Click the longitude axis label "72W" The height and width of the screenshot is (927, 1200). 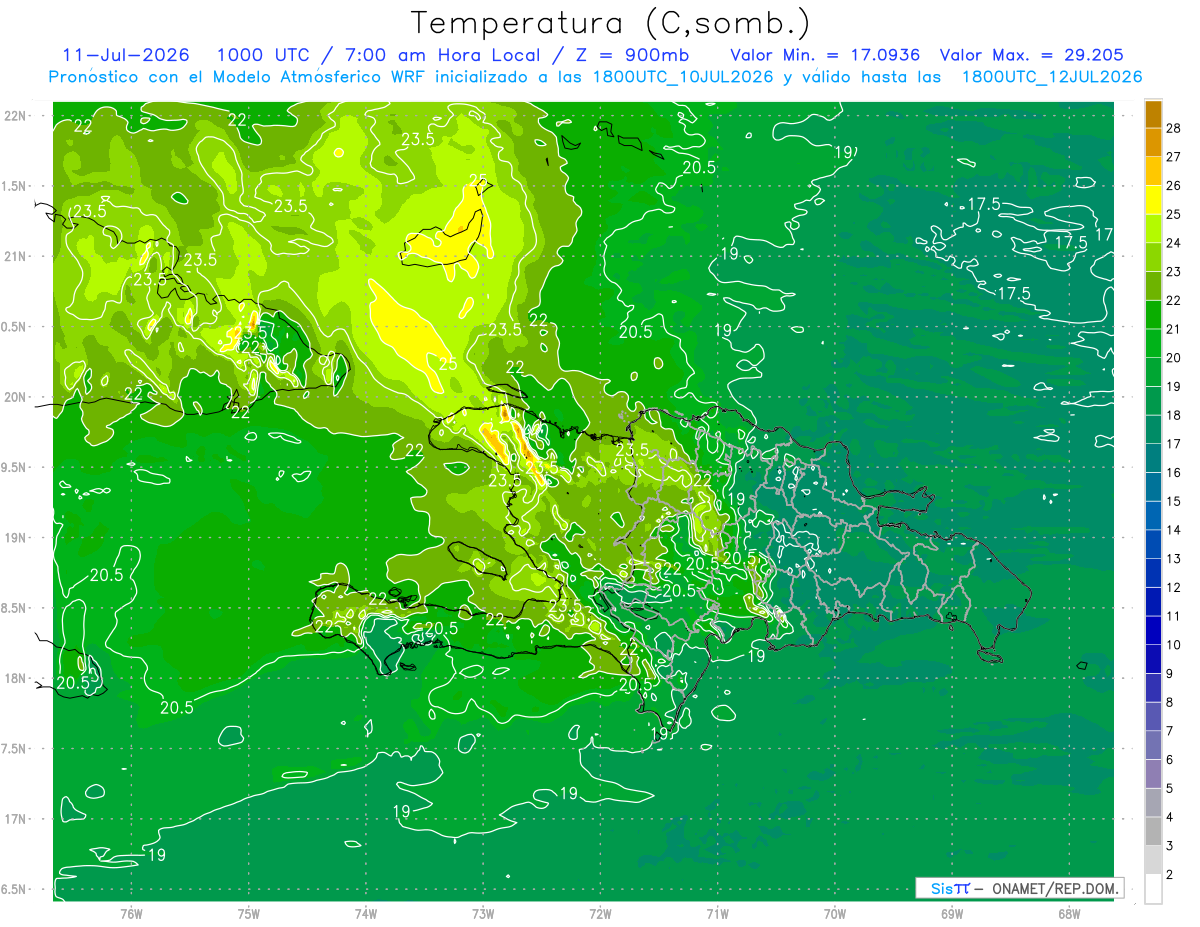tap(600, 914)
